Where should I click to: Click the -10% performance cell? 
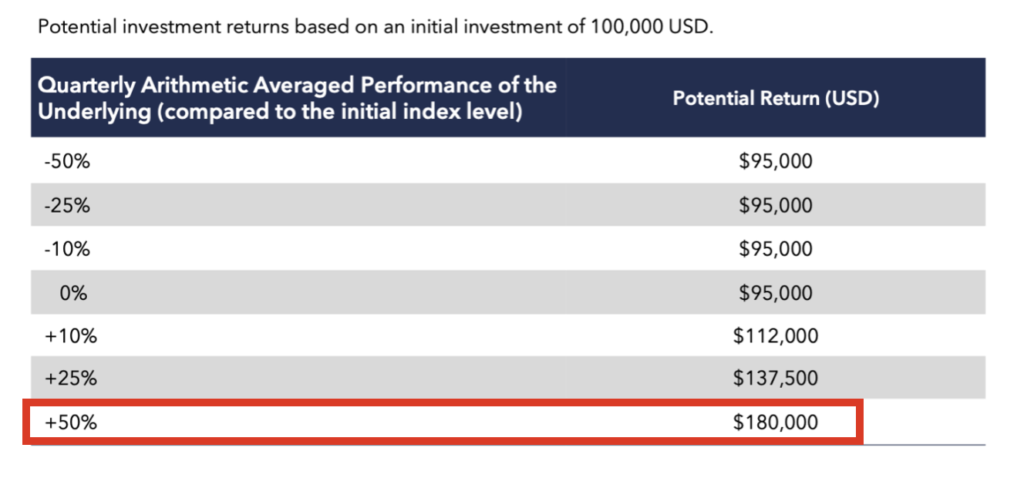click(62, 249)
